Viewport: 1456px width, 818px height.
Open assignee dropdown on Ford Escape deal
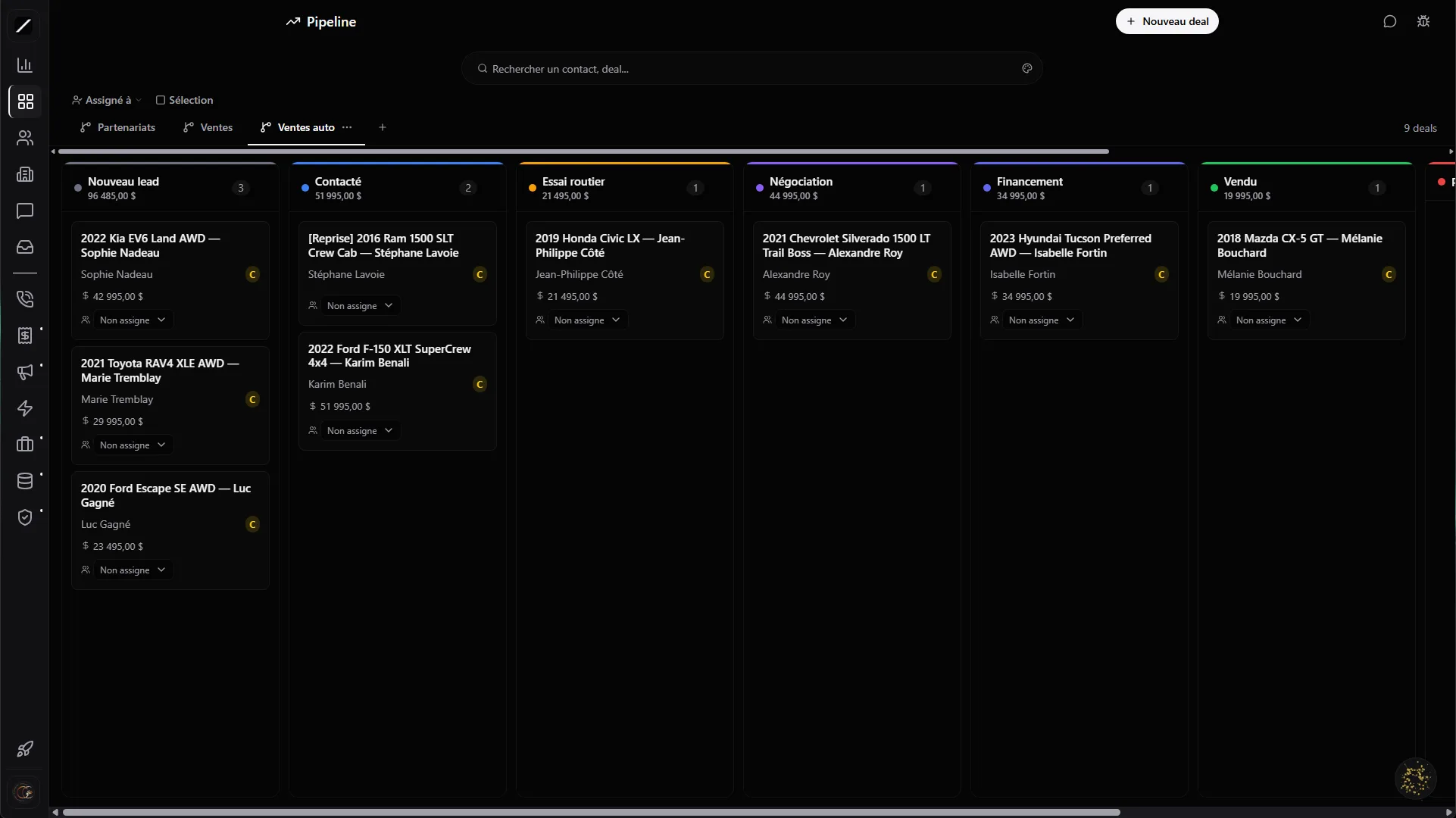(x=133, y=570)
